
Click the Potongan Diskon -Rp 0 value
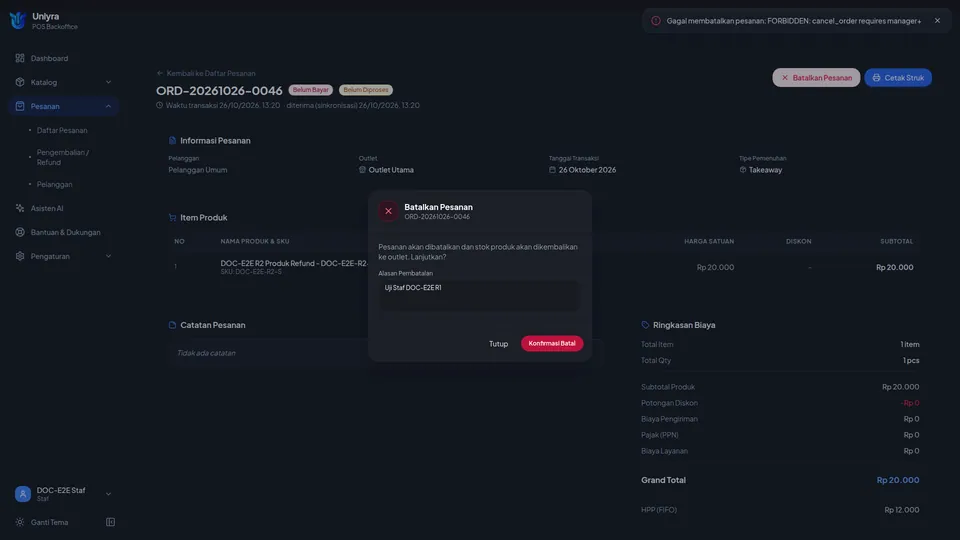pyautogui.click(x=910, y=403)
